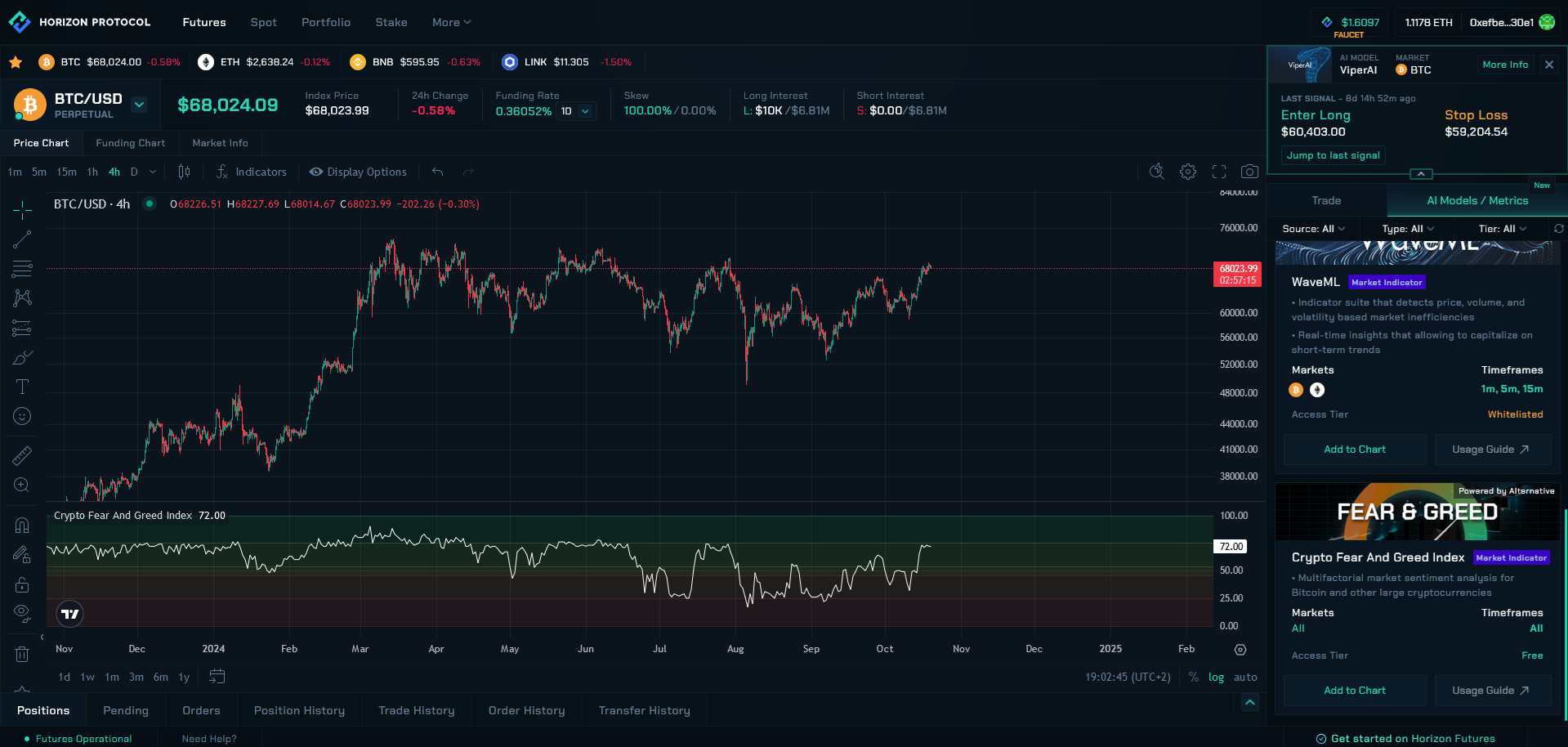Viewport: 1568px width, 747px height.
Task: Click the green status color dot by BTC/USD 4h
Action: 150,204
